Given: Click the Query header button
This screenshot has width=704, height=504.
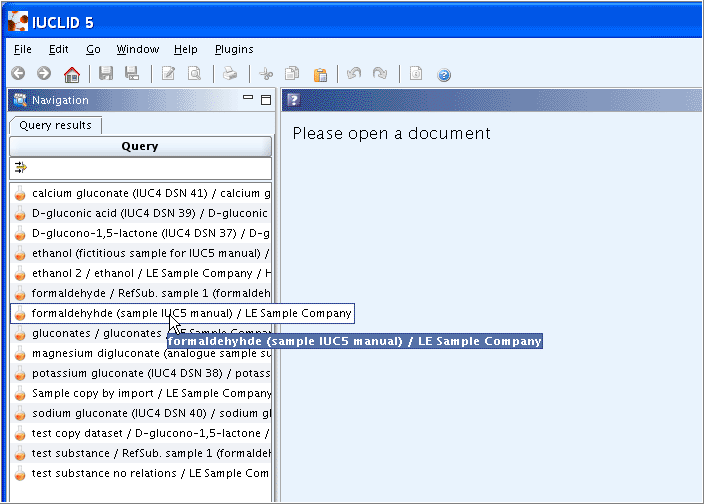Looking at the screenshot, I should (x=140, y=146).
